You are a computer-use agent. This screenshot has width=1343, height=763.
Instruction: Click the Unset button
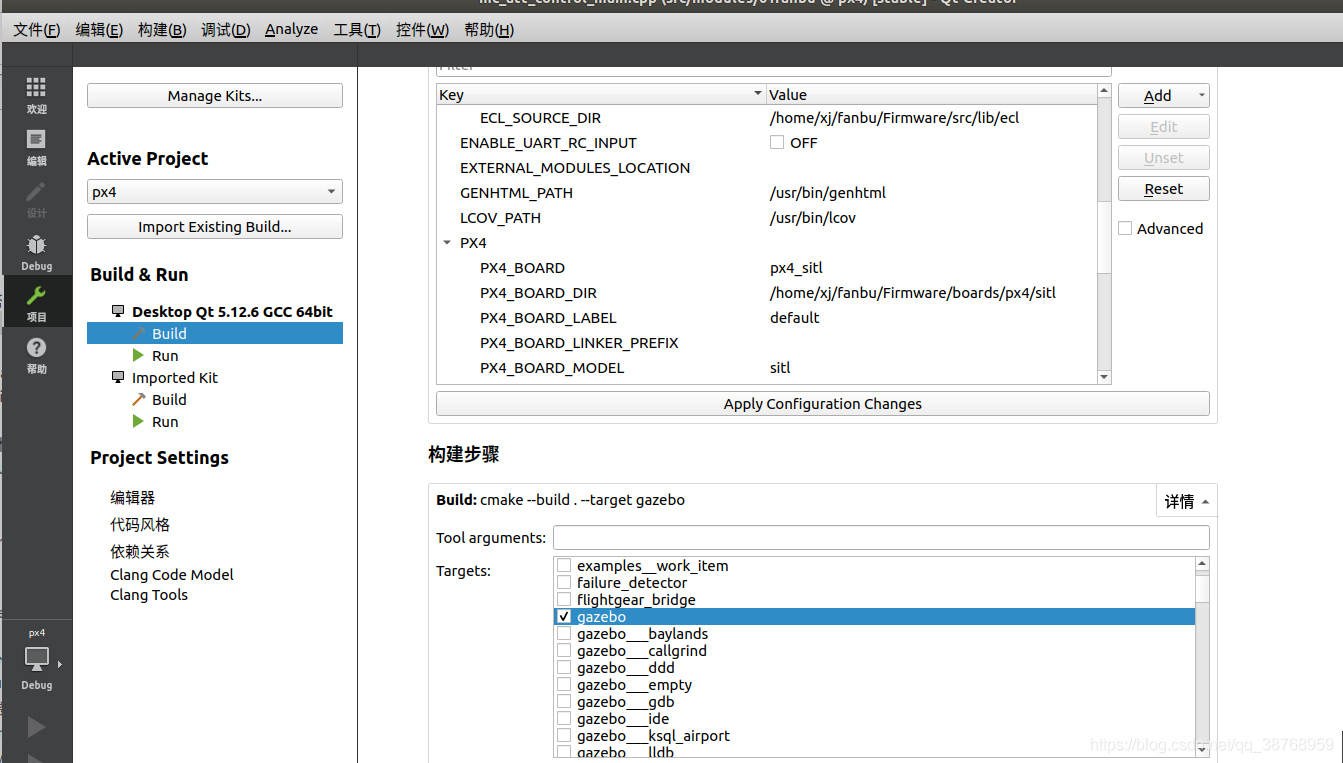click(1163, 157)
